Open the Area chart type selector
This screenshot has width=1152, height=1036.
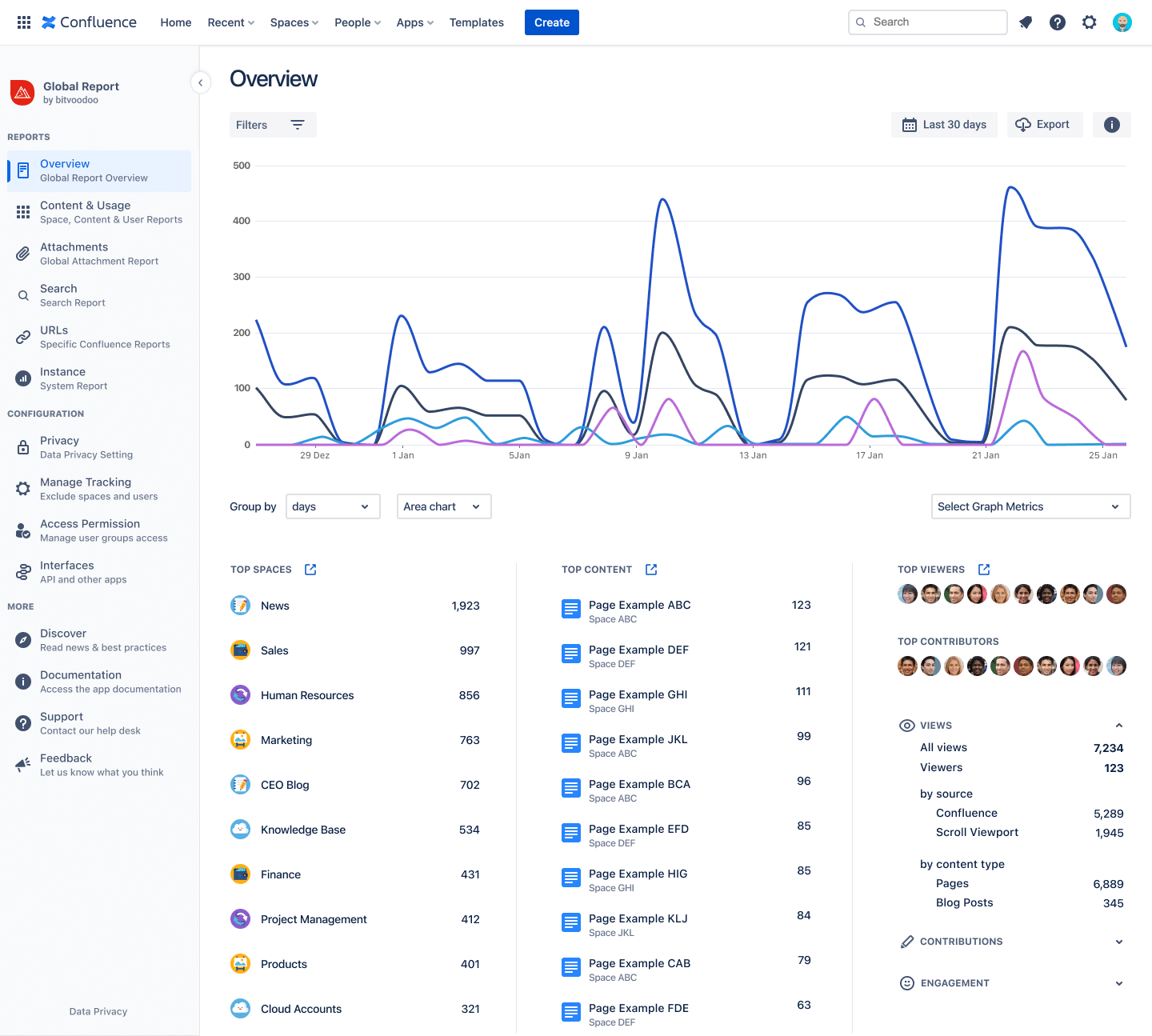pos(443,506)
